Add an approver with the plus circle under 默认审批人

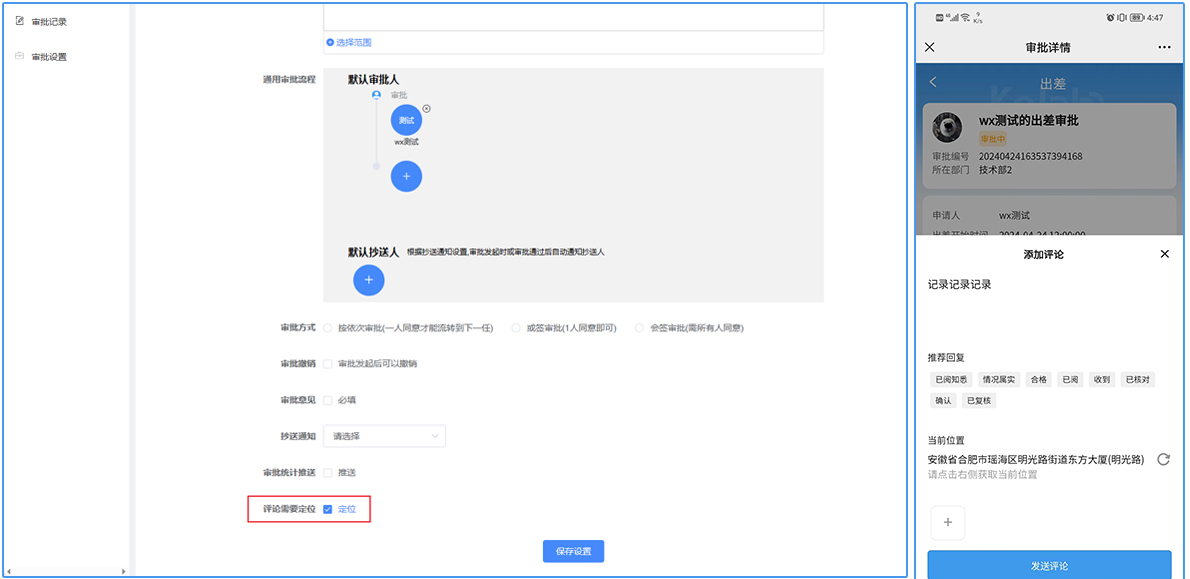pyautogui.click(x=406, y=176)
